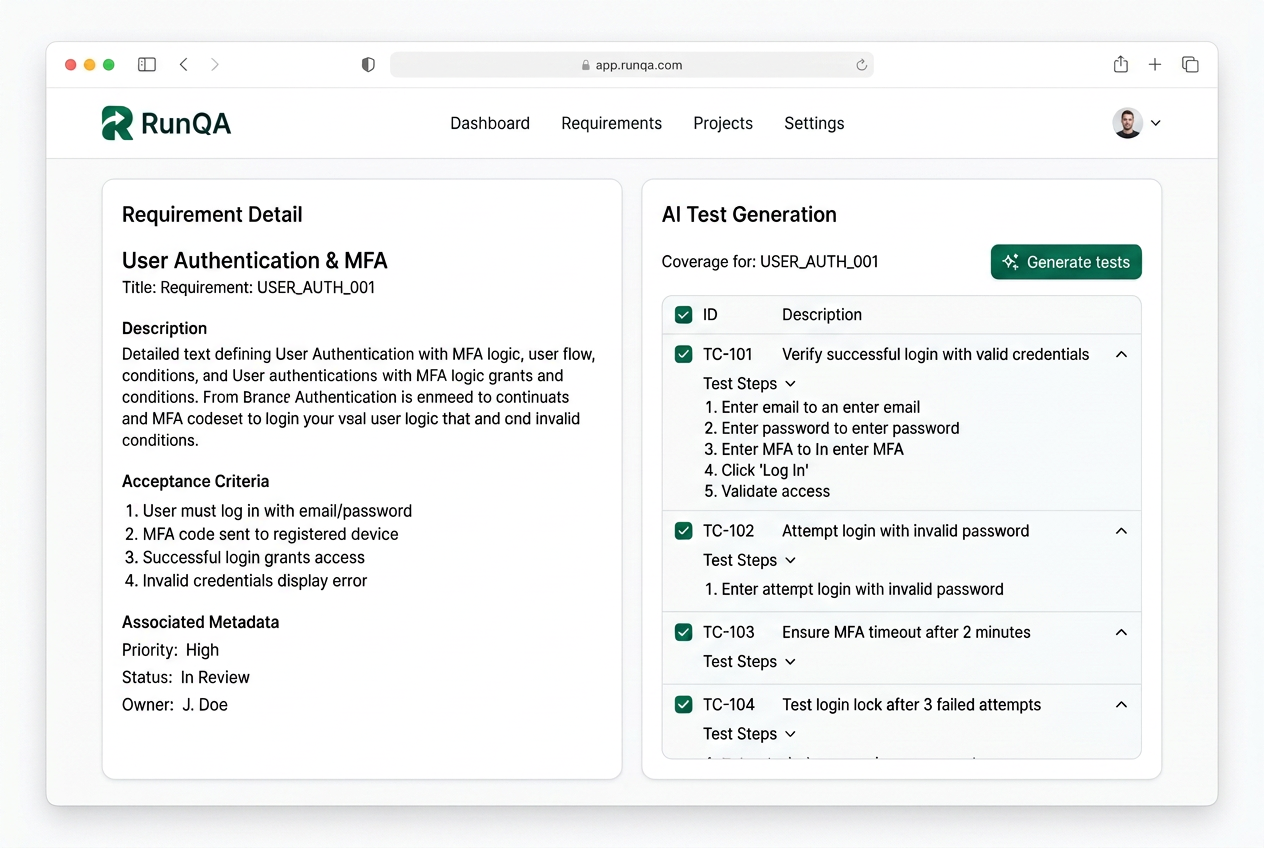Open the Requirements nav item

click(x=611, y=123)
